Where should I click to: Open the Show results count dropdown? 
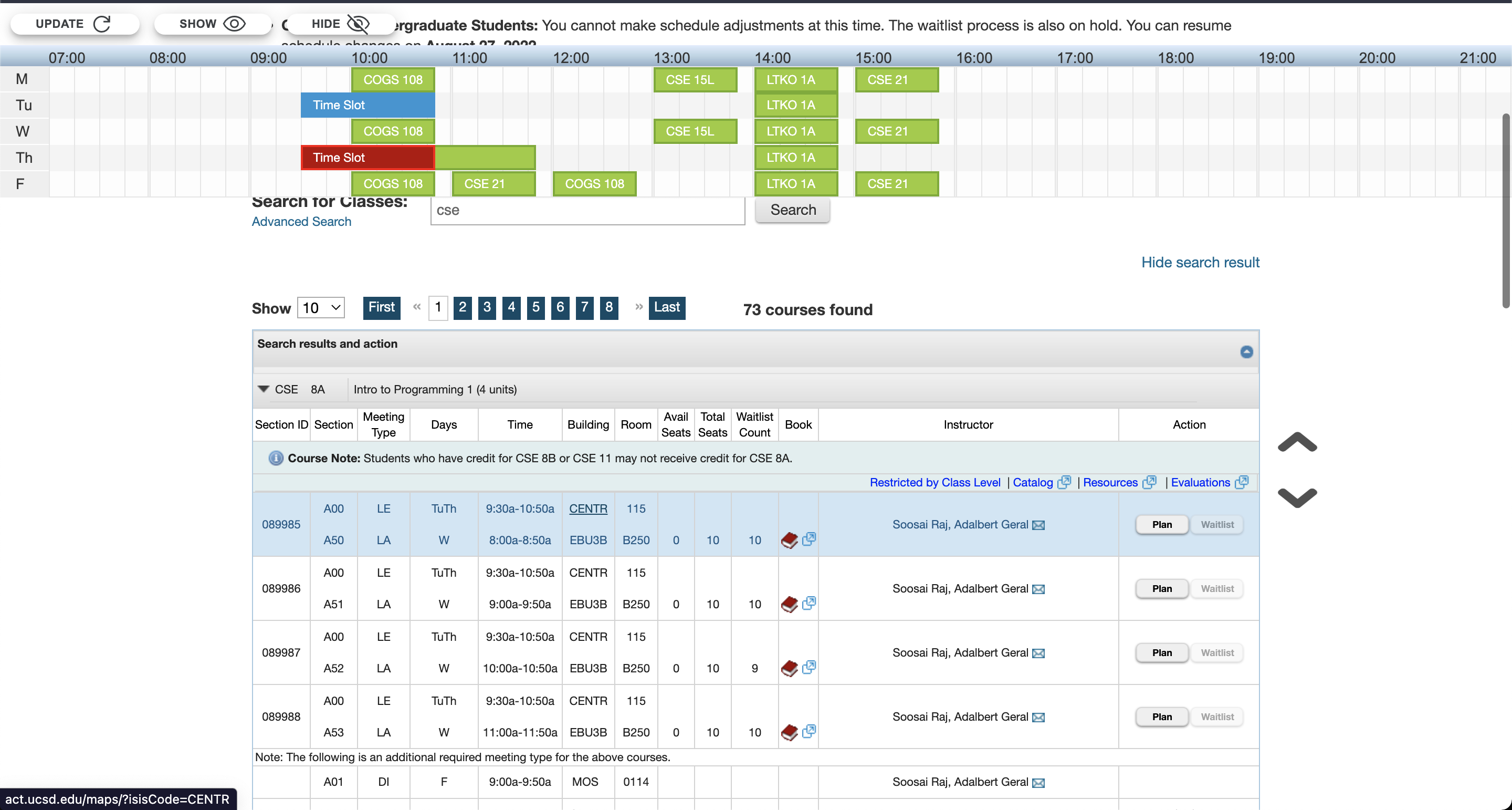click(x=320, y=307)
